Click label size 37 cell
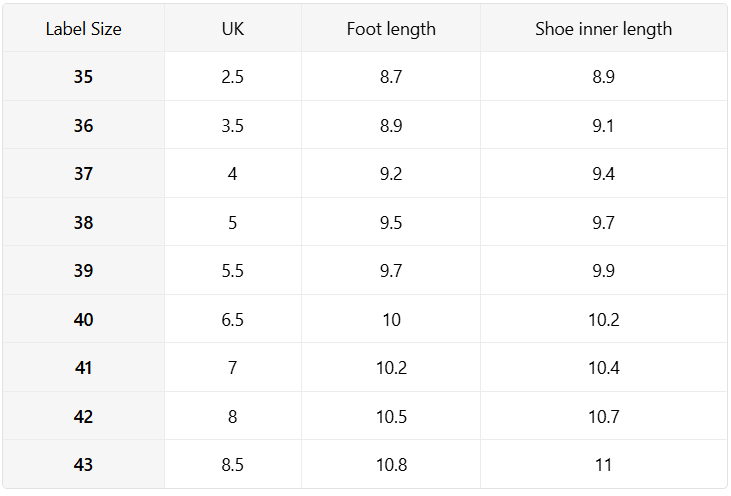 coord(83,173)
